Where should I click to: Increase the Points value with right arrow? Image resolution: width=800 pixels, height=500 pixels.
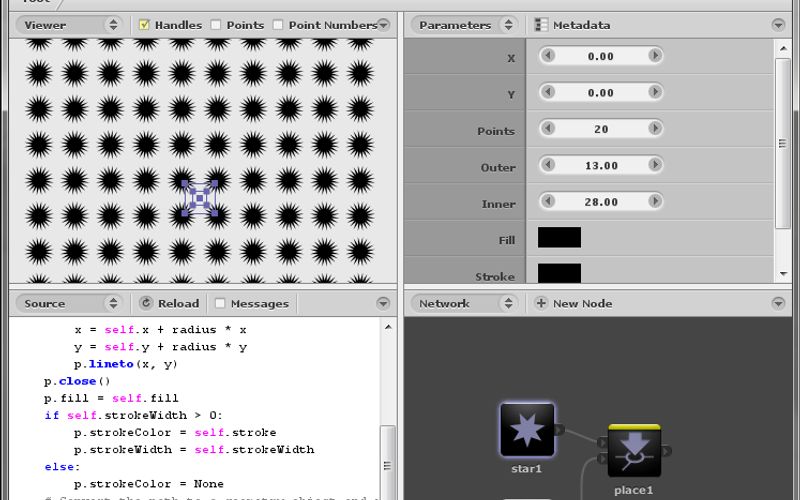click(655, 128)
